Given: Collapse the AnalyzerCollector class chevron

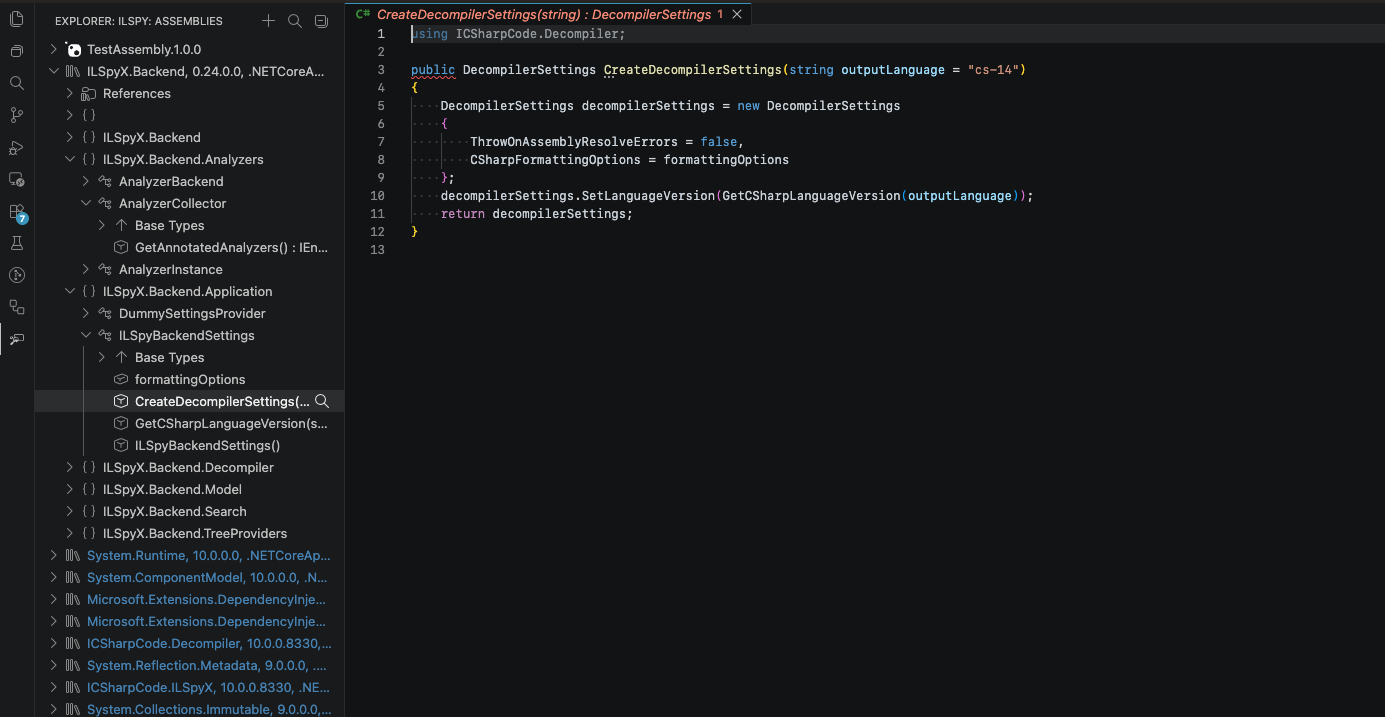Looking at the screenshot, I should click(86, 203).
